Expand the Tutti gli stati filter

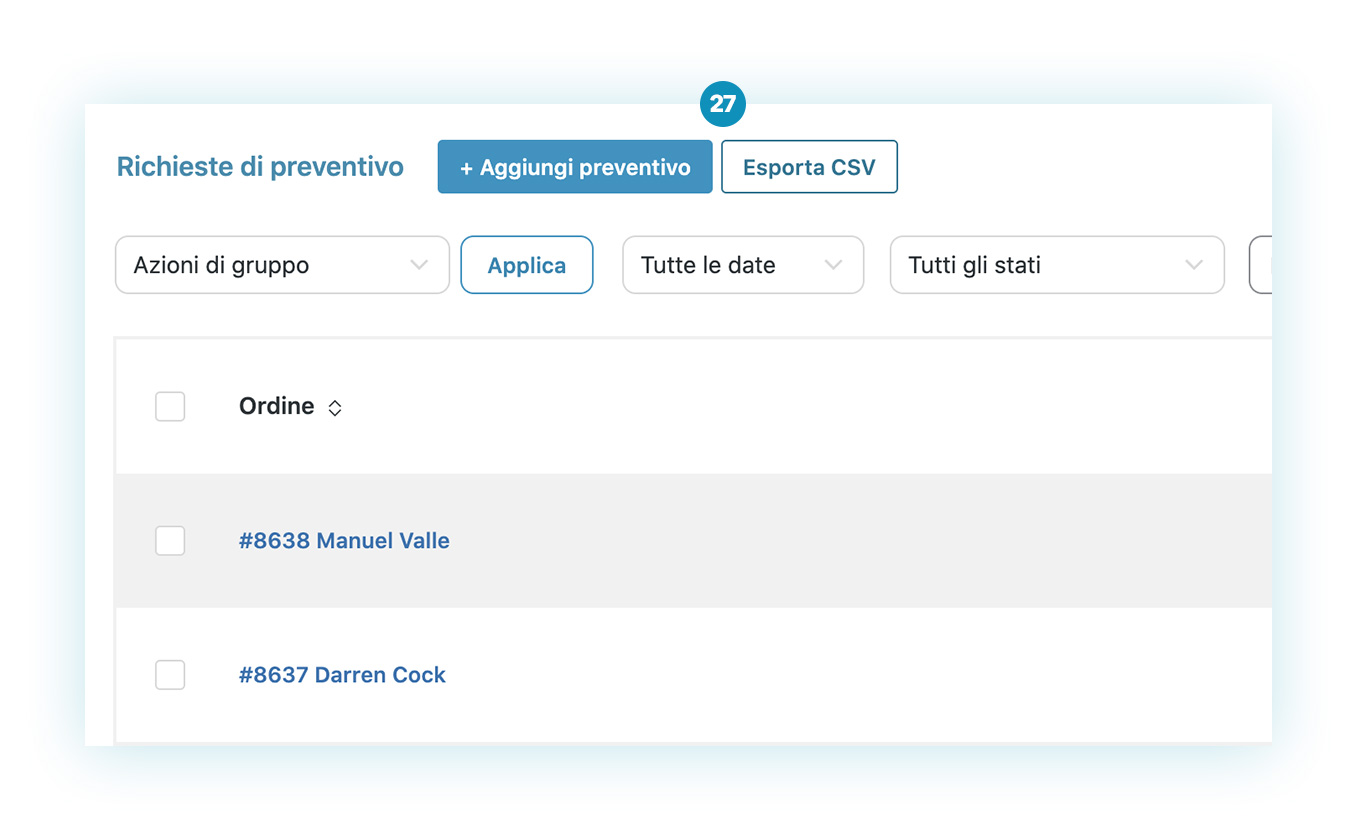click(1057, 265)
